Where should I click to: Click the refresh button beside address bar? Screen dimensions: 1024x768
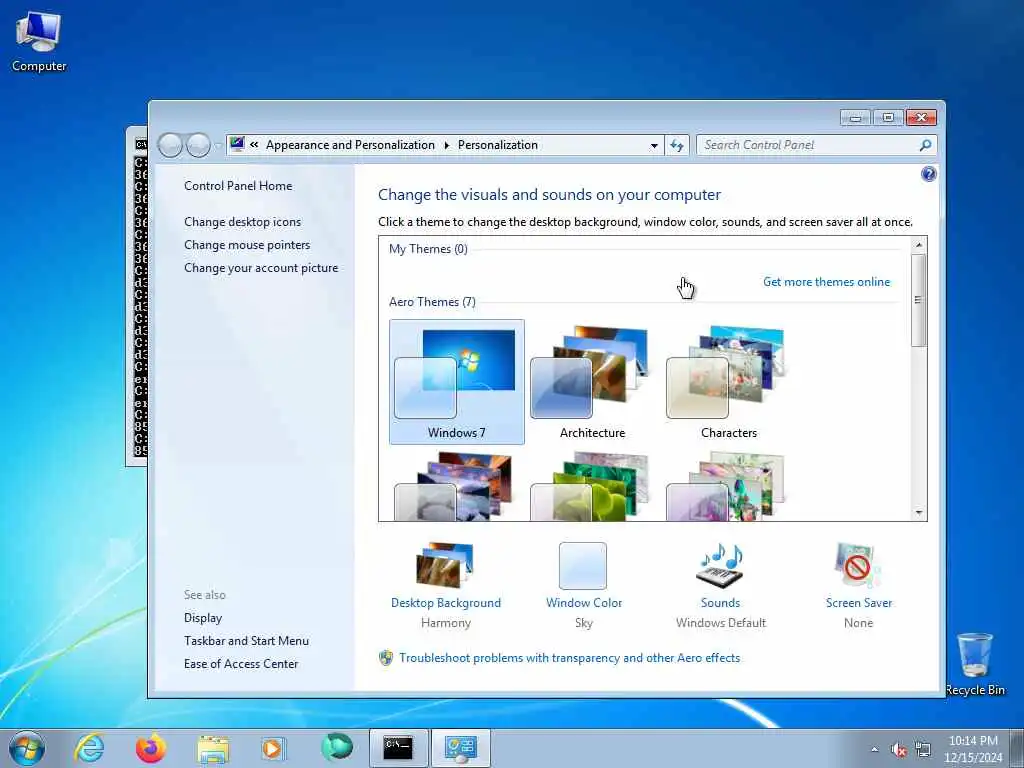pyautogui.click(x=677, y=145)
